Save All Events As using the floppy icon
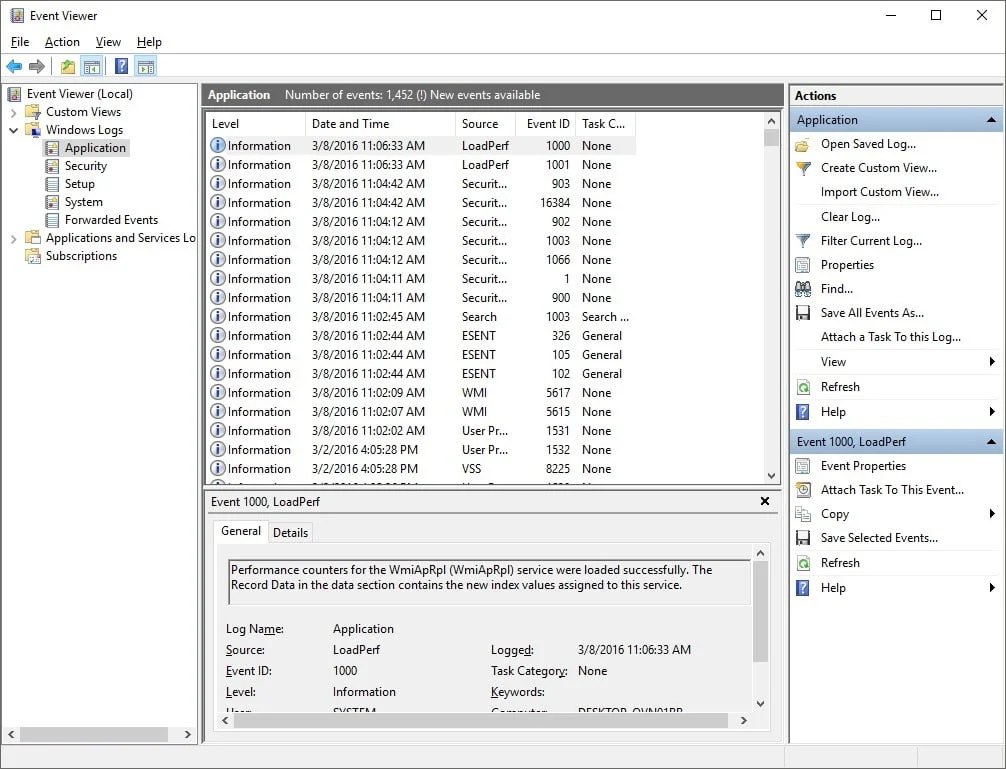This screenshot has width=1006, height=769. (x=803, y=312)
